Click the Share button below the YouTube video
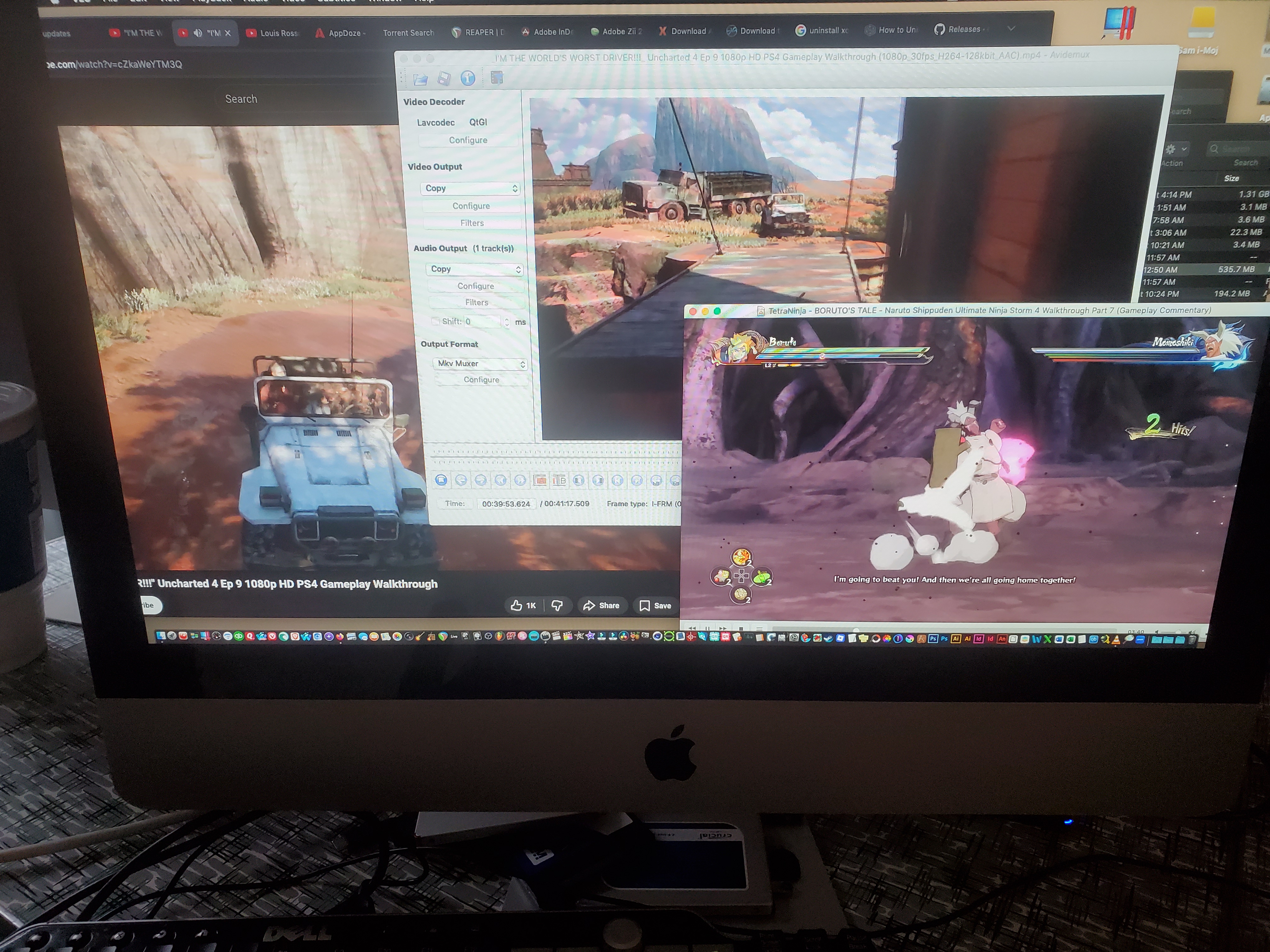 (601, 605)
